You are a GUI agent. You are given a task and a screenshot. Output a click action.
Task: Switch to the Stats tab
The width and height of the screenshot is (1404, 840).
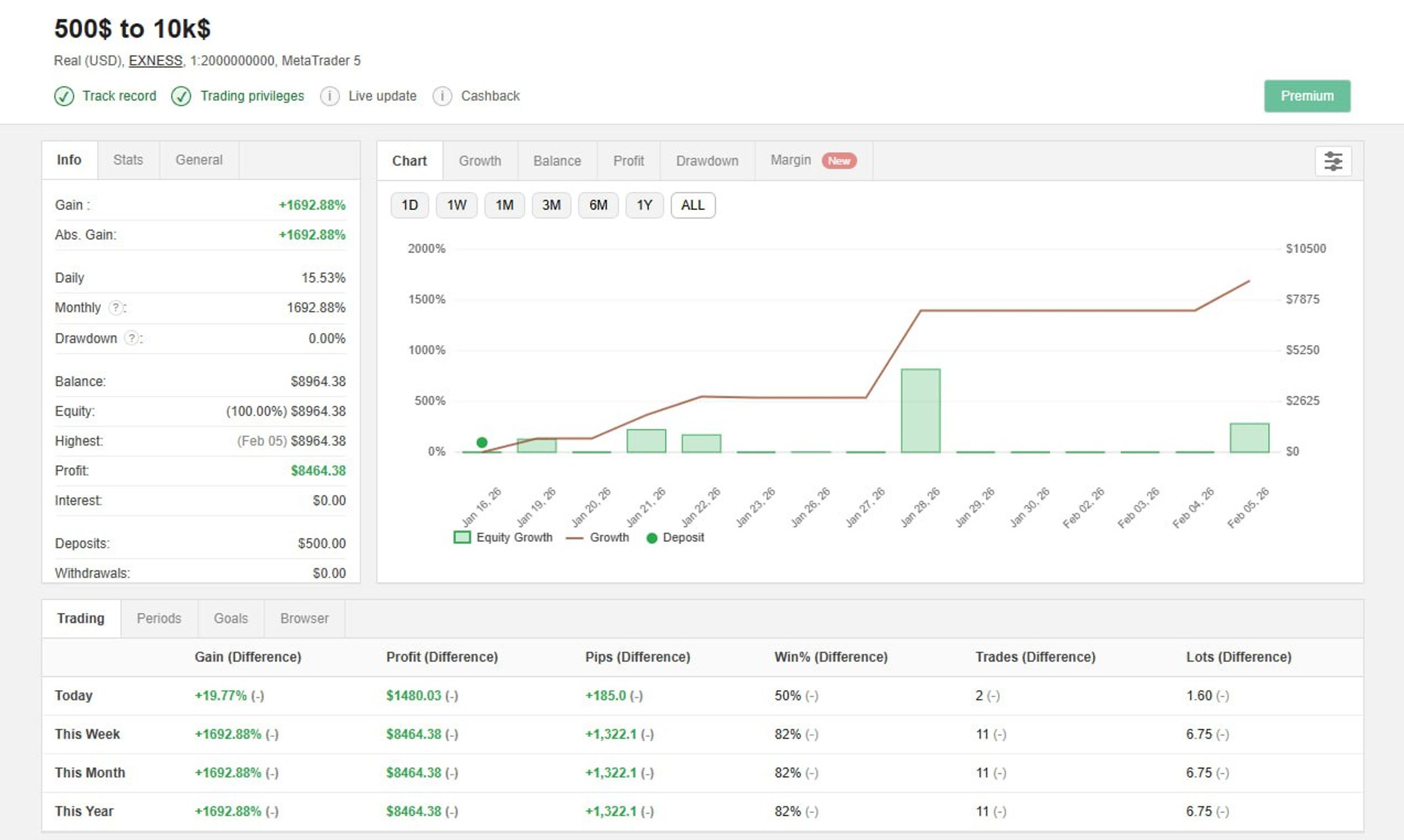[x=128, y=160]
